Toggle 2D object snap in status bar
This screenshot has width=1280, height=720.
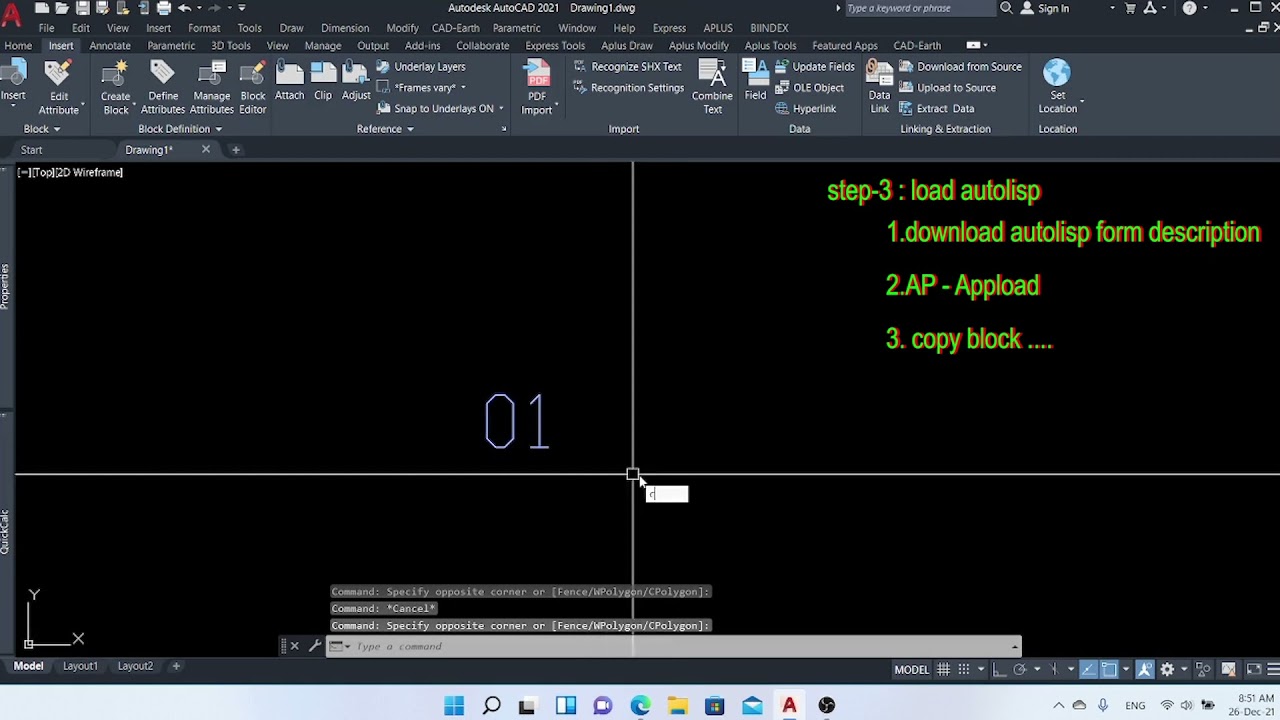pyautogui.click(x=1109, y=669)
